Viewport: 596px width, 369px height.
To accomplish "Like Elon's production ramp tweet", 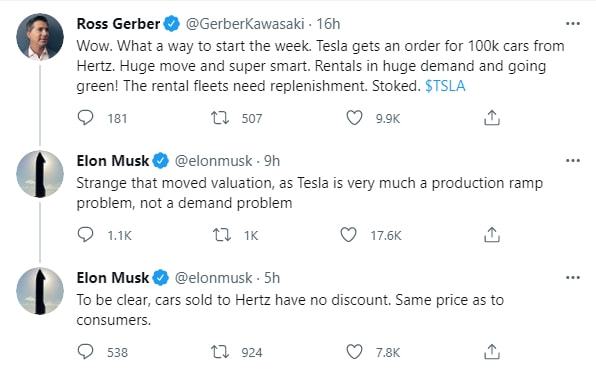I will pyautogui.click(x=349, y=235).
